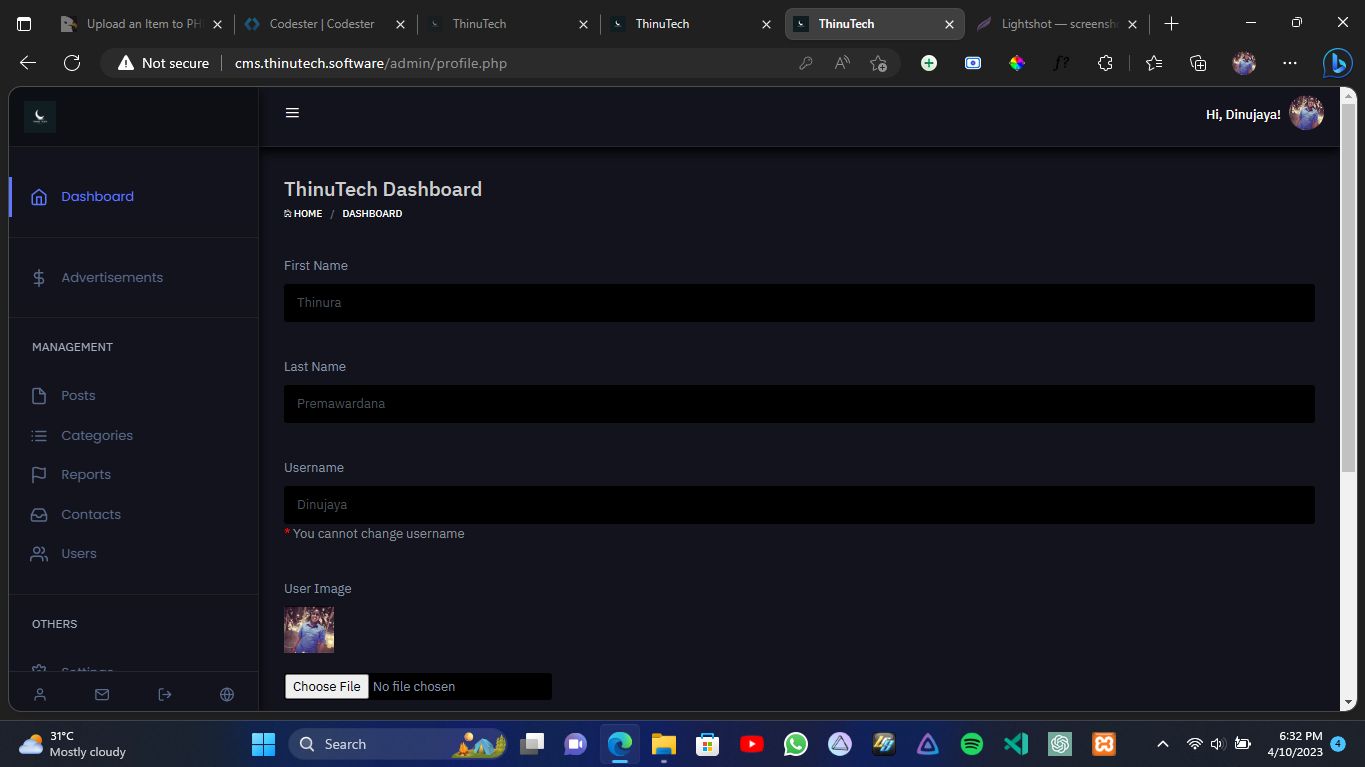Reload the current page

(72, 63)
